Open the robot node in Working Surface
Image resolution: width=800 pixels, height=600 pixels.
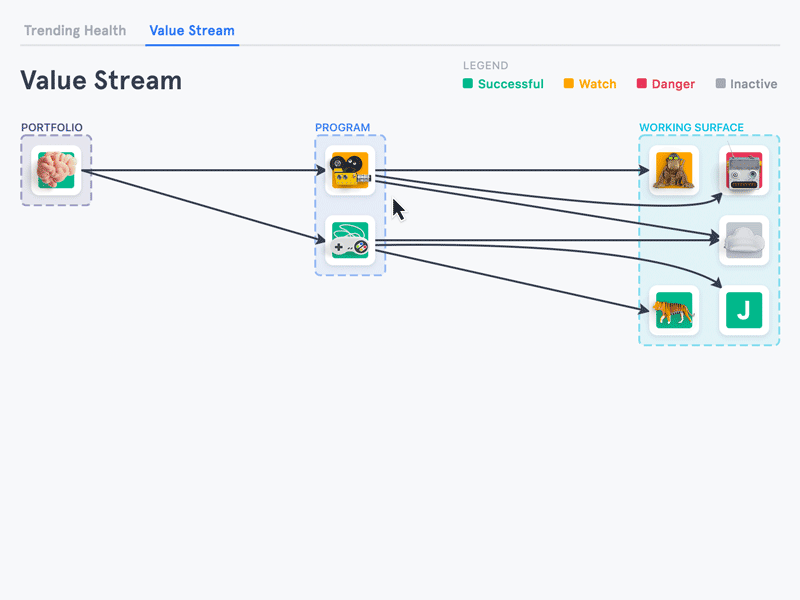(743, 170)
